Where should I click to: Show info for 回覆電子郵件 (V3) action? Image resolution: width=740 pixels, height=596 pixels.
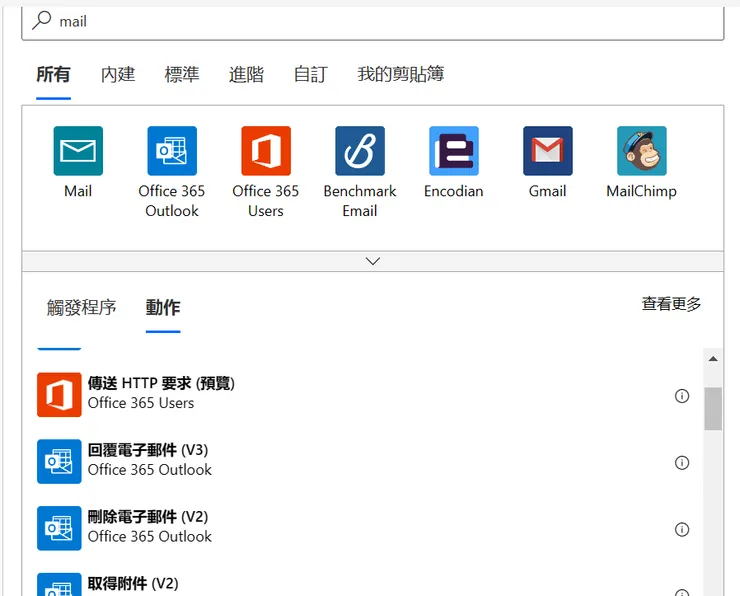click(681, 462)
